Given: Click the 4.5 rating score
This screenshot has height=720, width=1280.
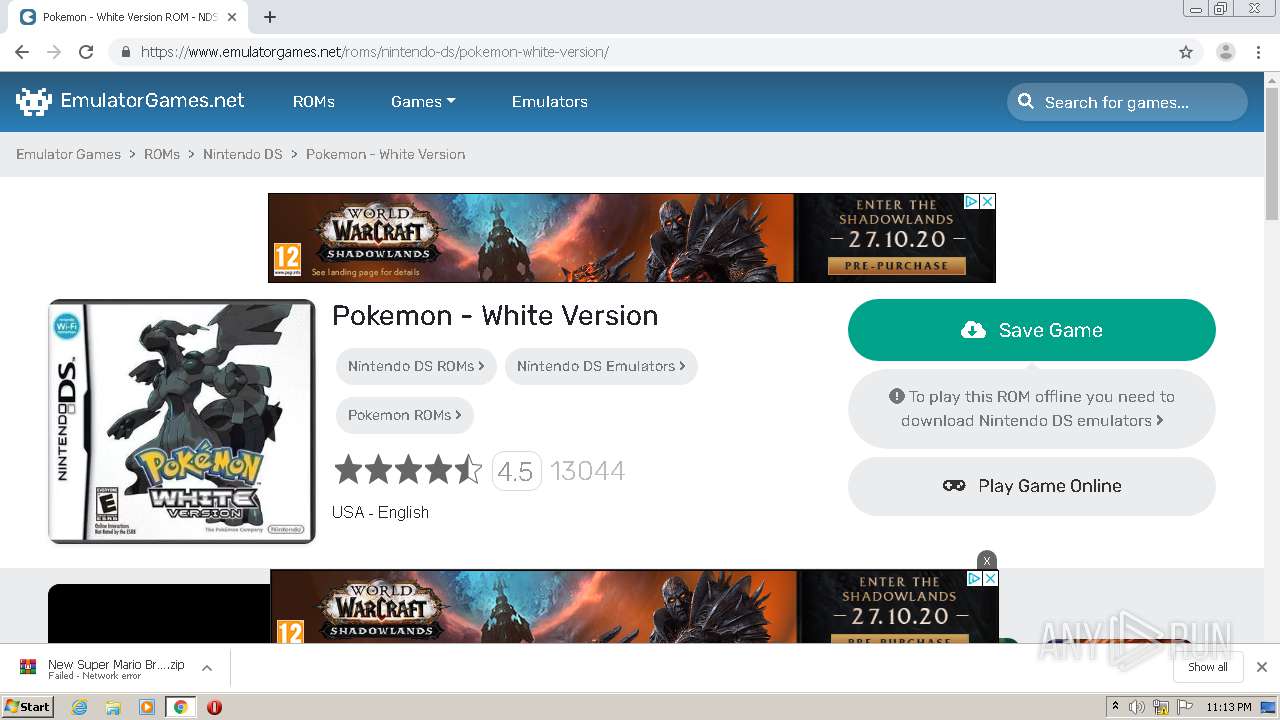Looking at the screenshot, I should click(516, 471).
